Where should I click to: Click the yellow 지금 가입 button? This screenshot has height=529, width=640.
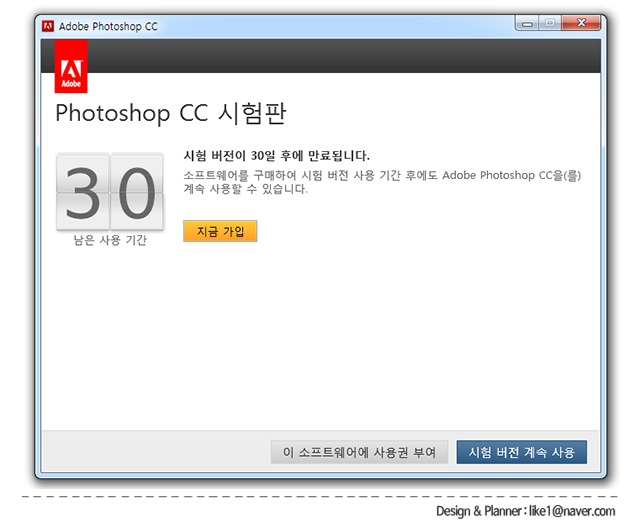(x=220, y=231)
